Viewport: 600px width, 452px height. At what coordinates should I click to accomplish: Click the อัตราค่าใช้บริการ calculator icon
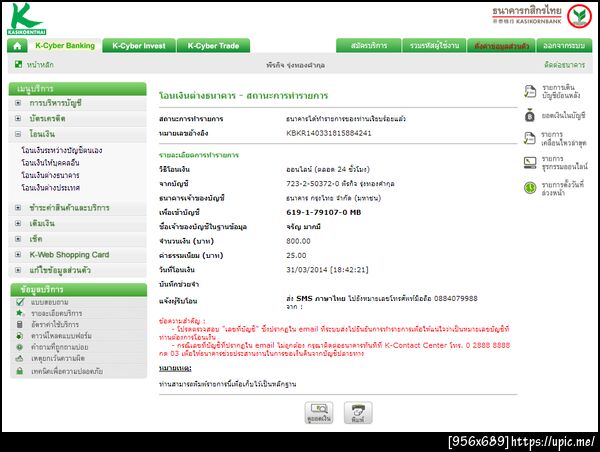point(20,324)
